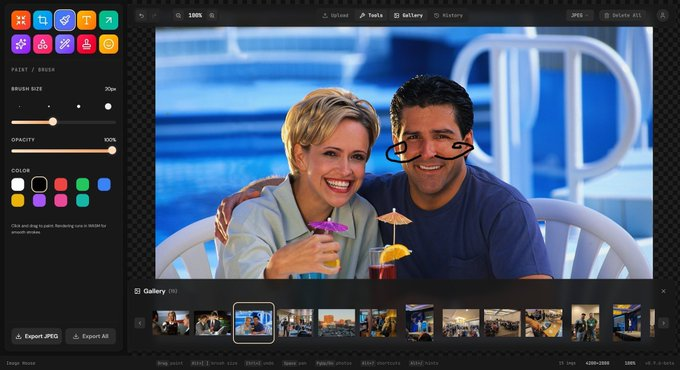The image size is (680, 370).
Task: Select the Crop tool
Action: click(42, 20)
